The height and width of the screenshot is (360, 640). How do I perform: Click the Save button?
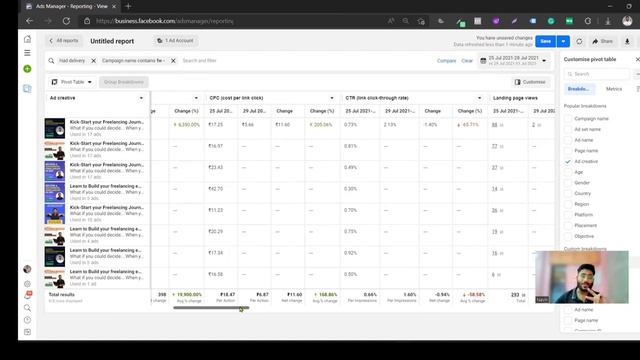(546, 41)
